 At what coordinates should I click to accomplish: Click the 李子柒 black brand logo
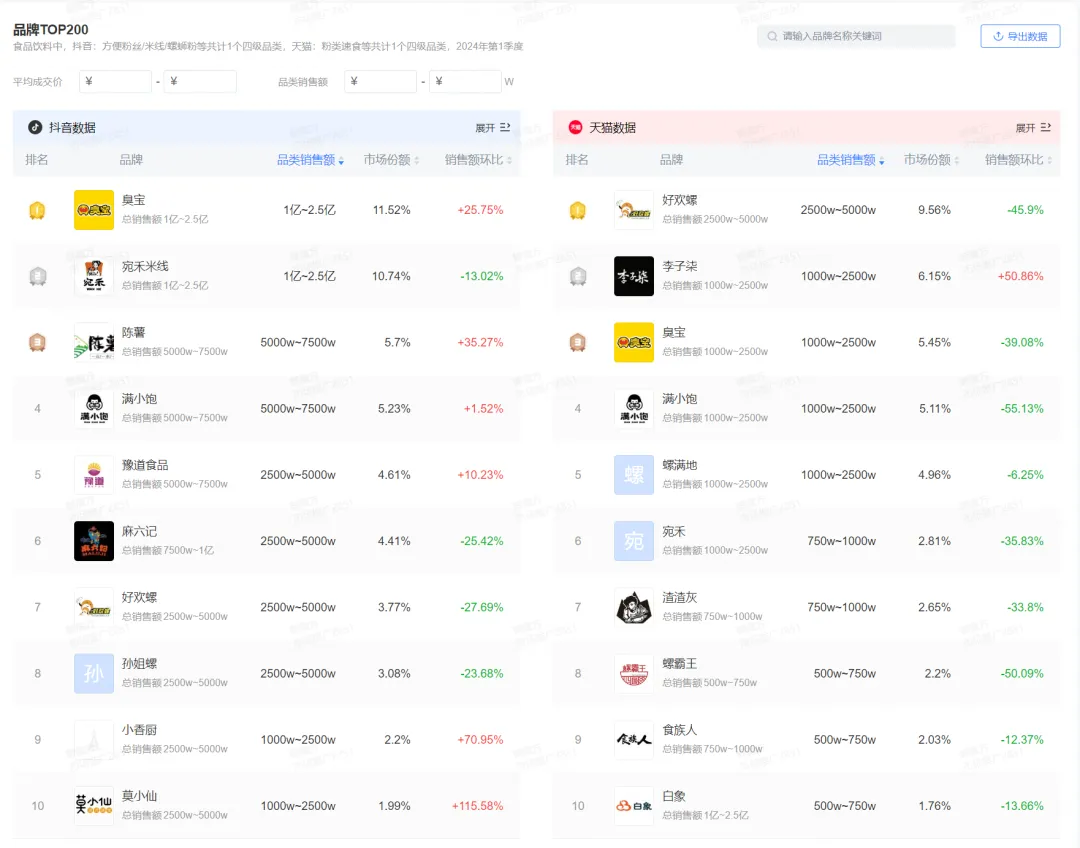pyautogui.click(x=634, y=276)
